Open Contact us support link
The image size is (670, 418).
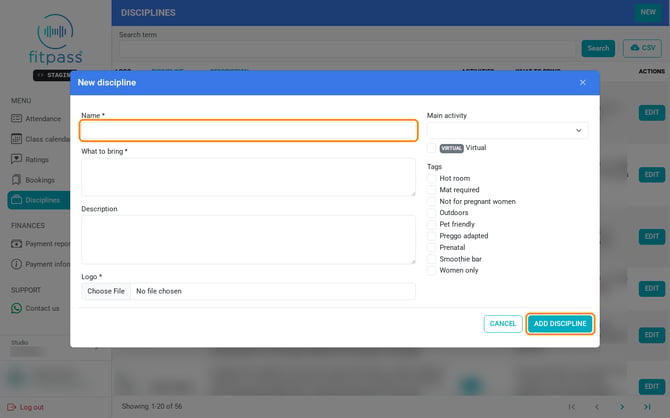[36, 308]
